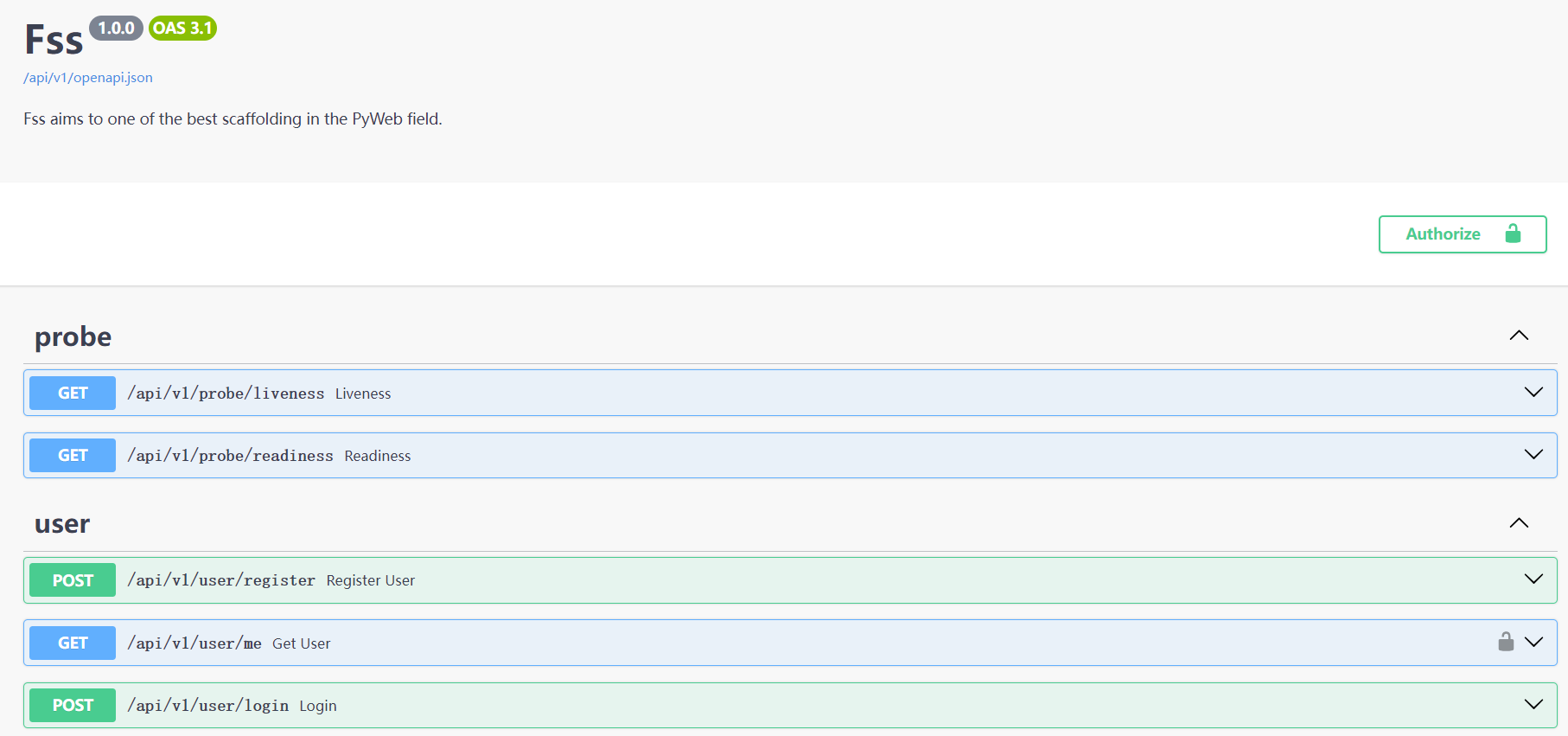Expand the Get User endpoint chevron

pyautogui.click(x=1533, y=643)
